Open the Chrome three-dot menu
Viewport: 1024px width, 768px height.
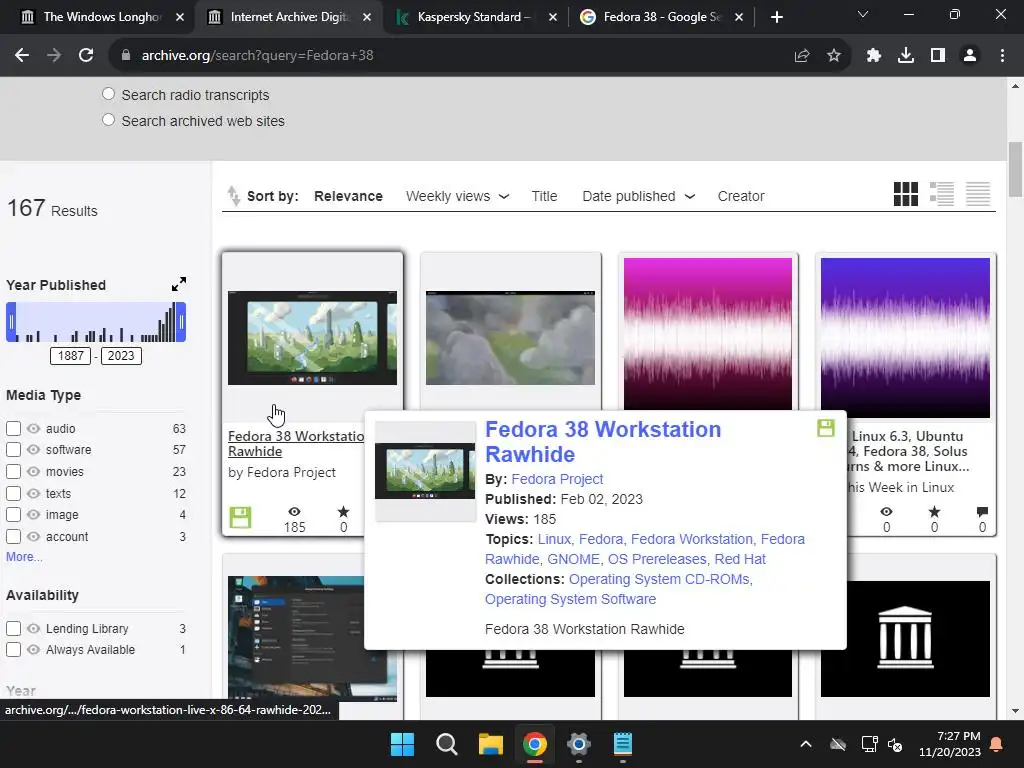(x=1002, y=56)
